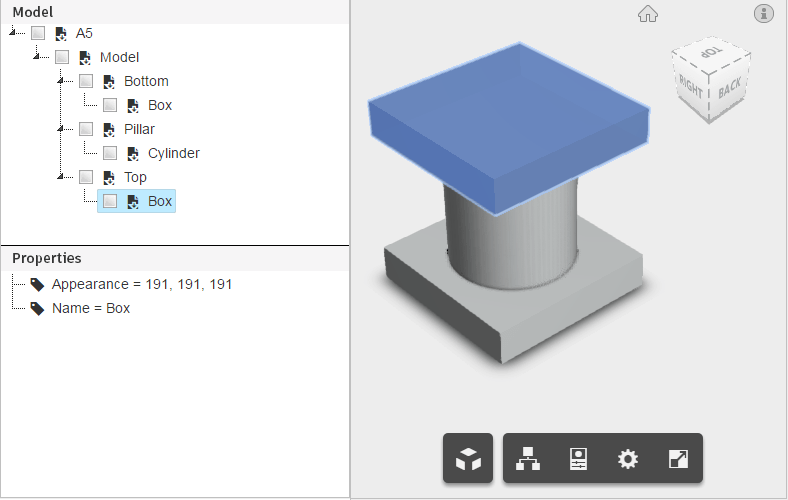
Task: Select the Pillar tree item
Action: pyautogui.click(x=139, y=130)
